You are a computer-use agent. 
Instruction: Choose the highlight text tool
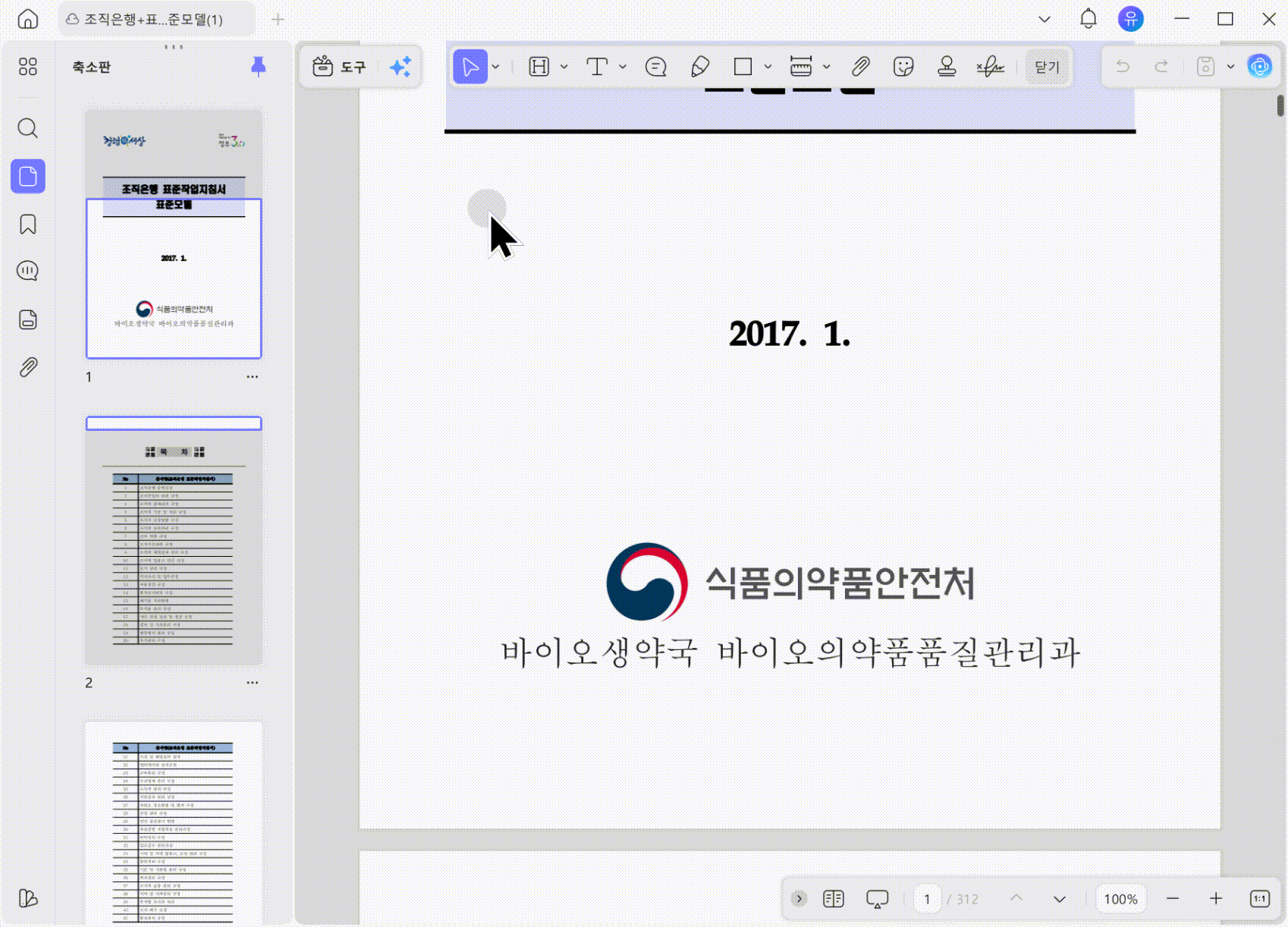(x=539, y=67)
